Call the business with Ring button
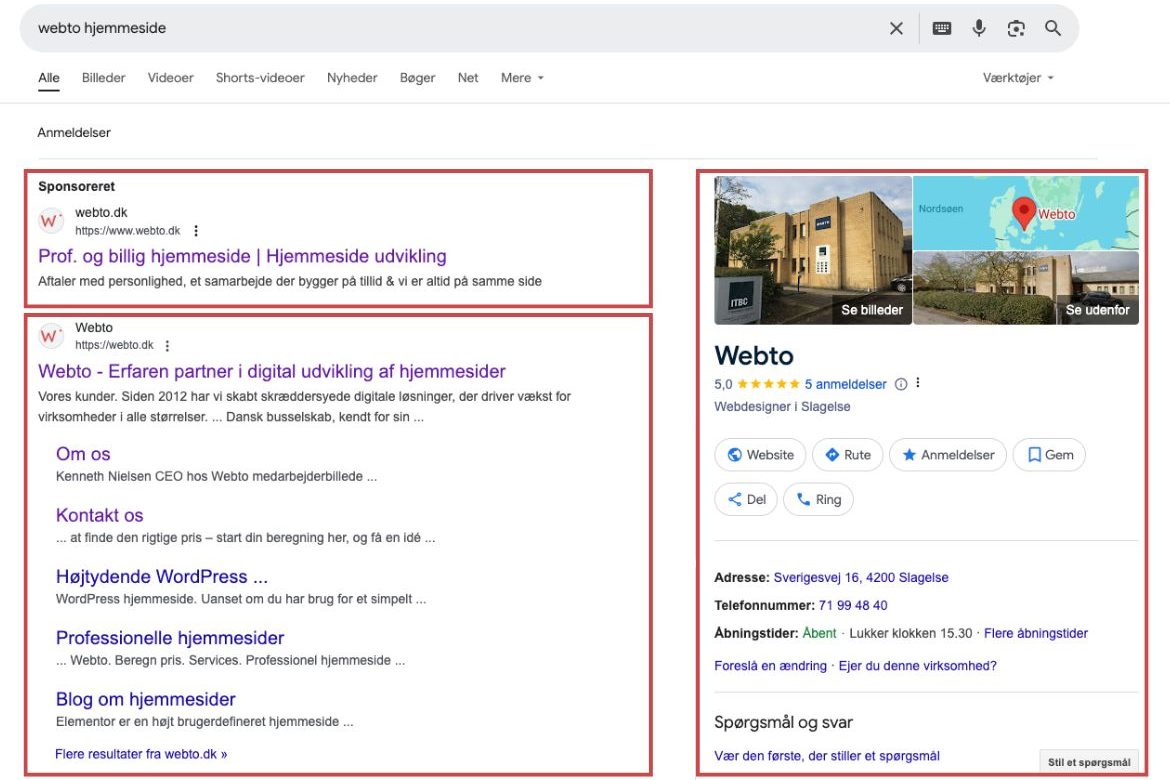1170x780 pixels. (819, 499)
